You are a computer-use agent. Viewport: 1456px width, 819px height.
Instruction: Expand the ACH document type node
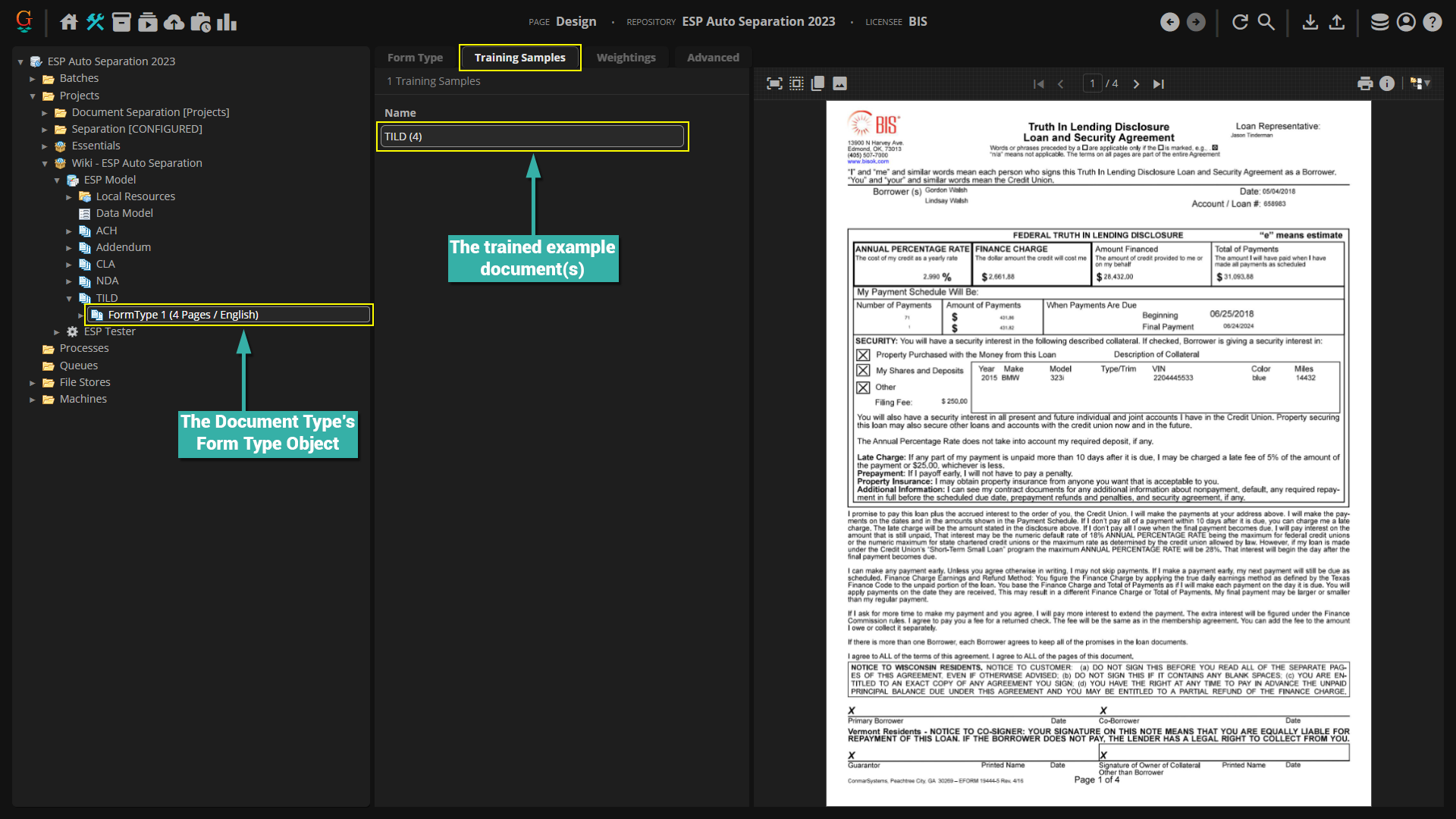click(x=69, y=231)
